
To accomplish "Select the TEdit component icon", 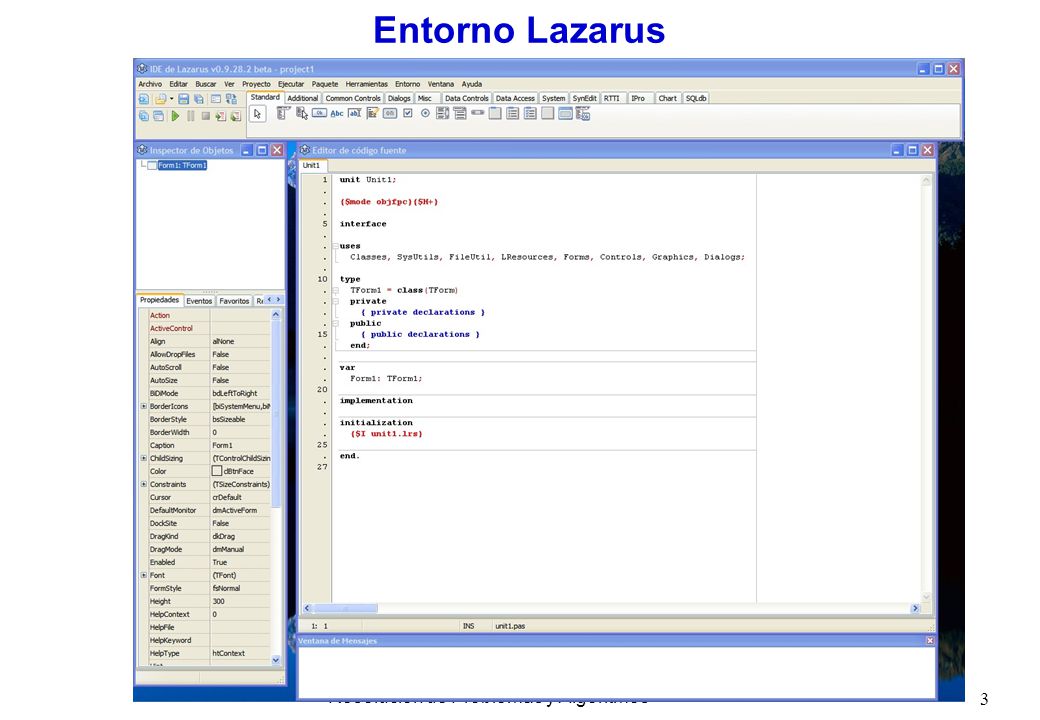I will tap(355, 113).
